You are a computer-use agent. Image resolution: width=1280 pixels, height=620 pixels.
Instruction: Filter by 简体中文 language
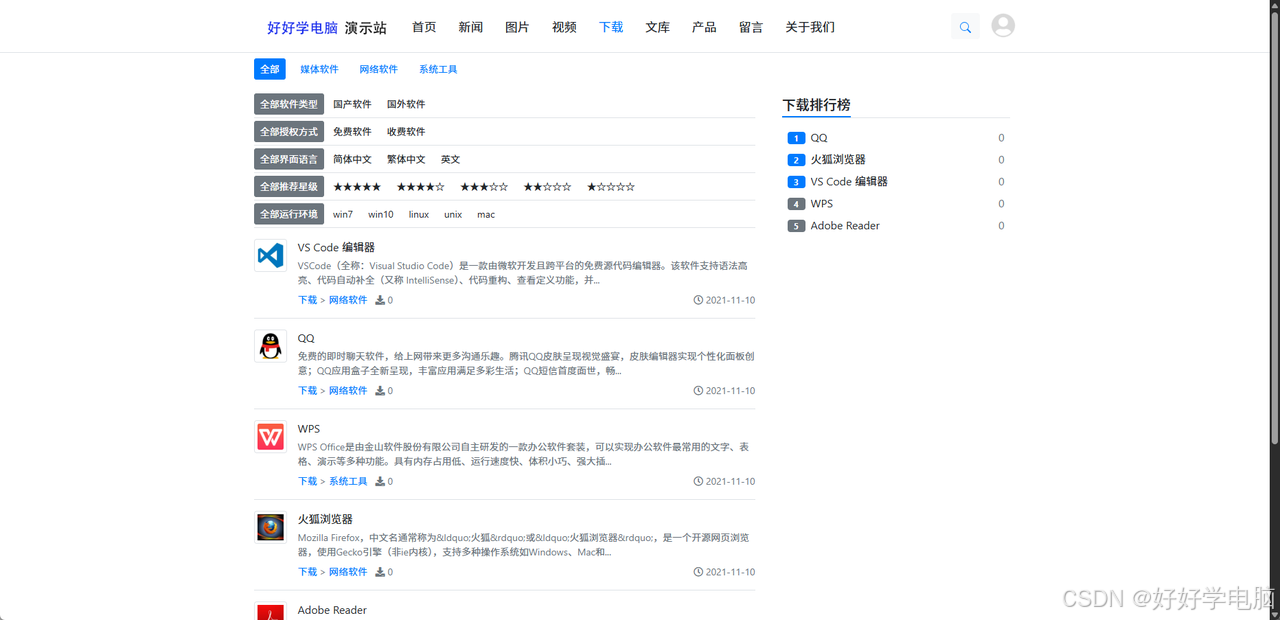point(352,159)
